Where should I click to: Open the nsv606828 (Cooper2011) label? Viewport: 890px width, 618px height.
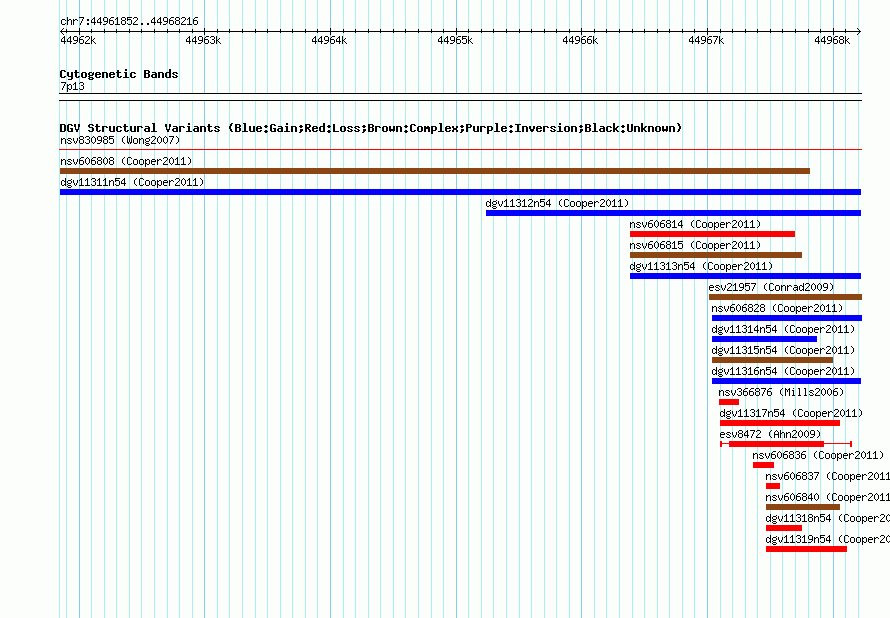pos(777,308)
